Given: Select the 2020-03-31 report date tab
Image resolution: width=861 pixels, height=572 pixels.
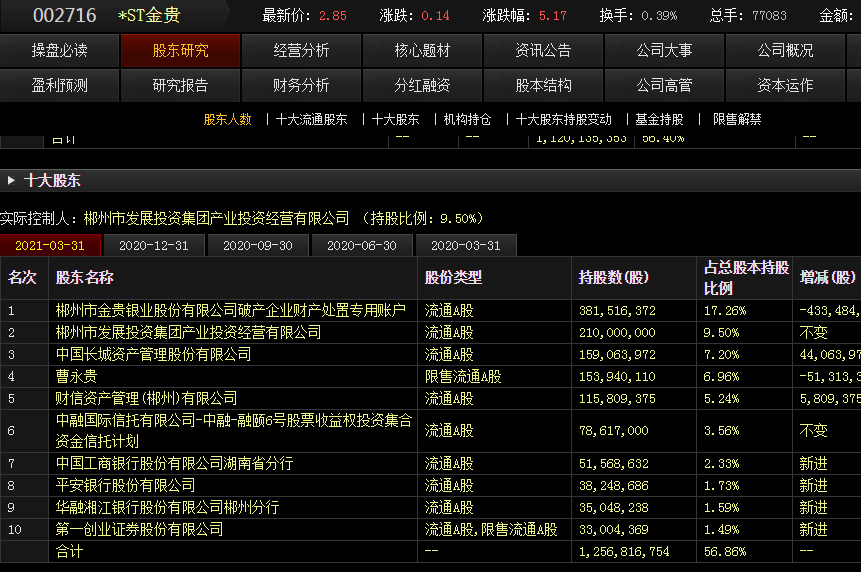Looking at the screenshot, I should pyautogui.click(x=466, y=245).
